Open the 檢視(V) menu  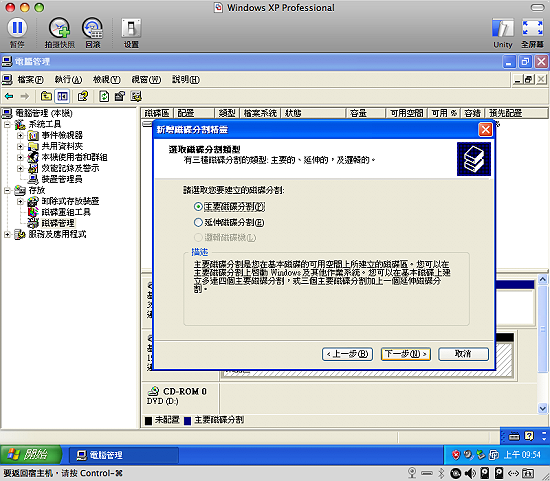pos(107,80)
